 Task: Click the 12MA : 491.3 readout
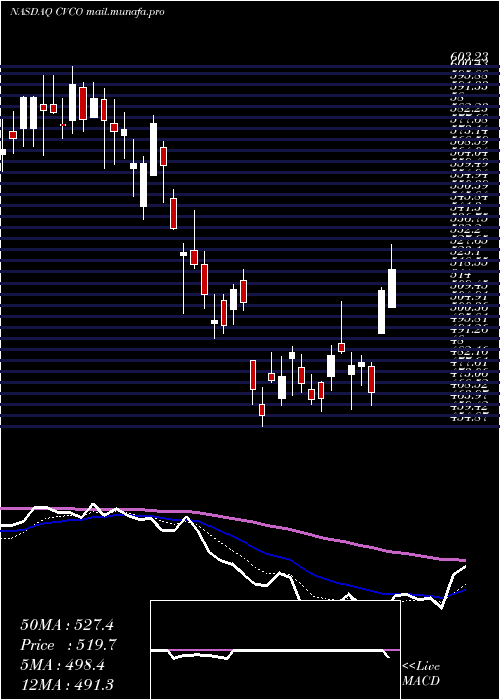pyautogui.click(x=66, y=684)
